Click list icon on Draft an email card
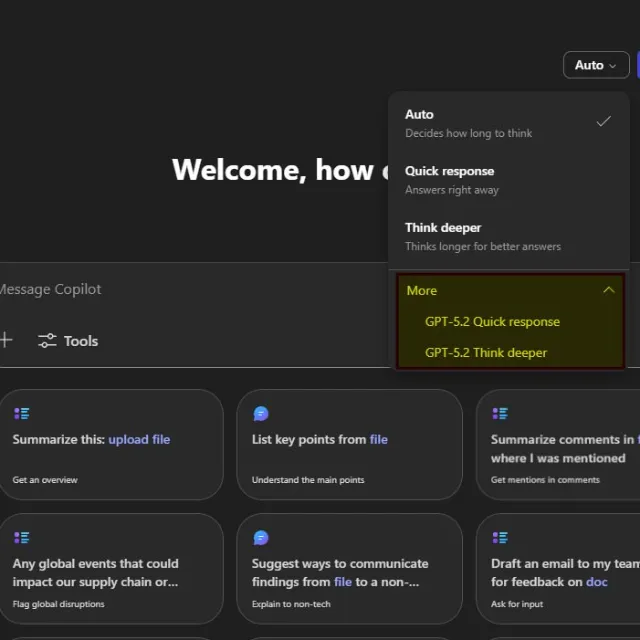 [500, 538]
